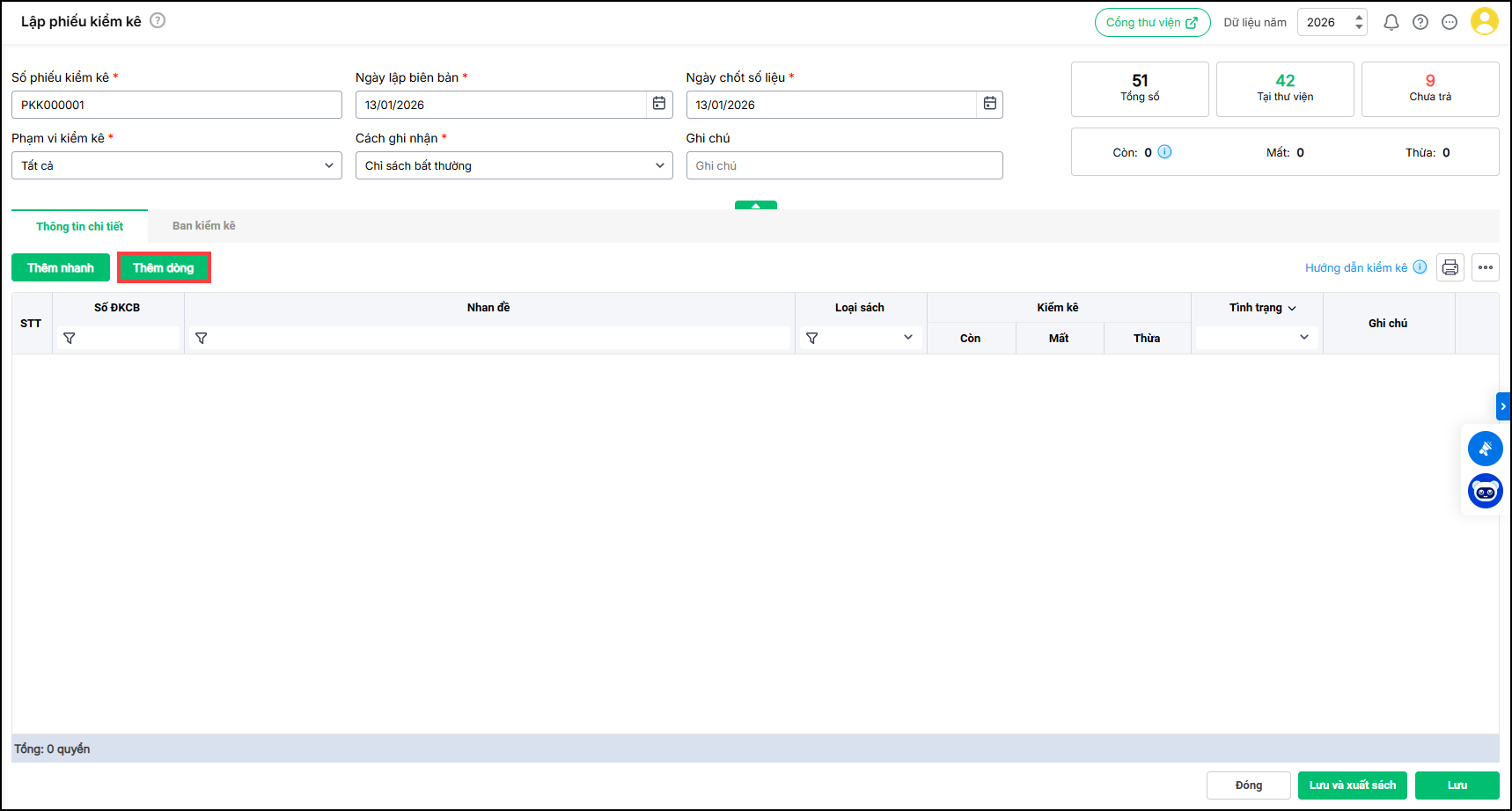Click the print icon button
Screen dimensions: 1512x811
(x=1450, y=267)
